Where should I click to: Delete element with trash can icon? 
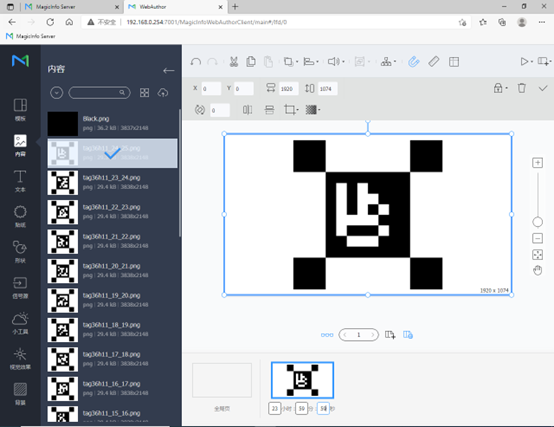[521, 88]
